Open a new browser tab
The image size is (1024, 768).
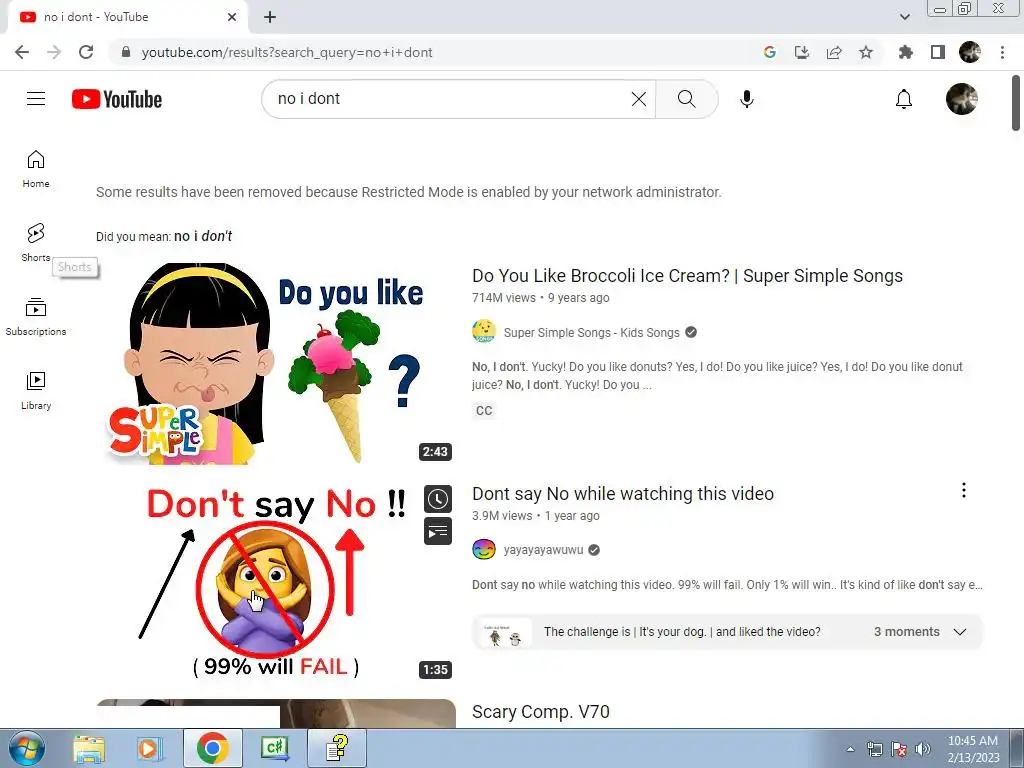tap(270, 17)
